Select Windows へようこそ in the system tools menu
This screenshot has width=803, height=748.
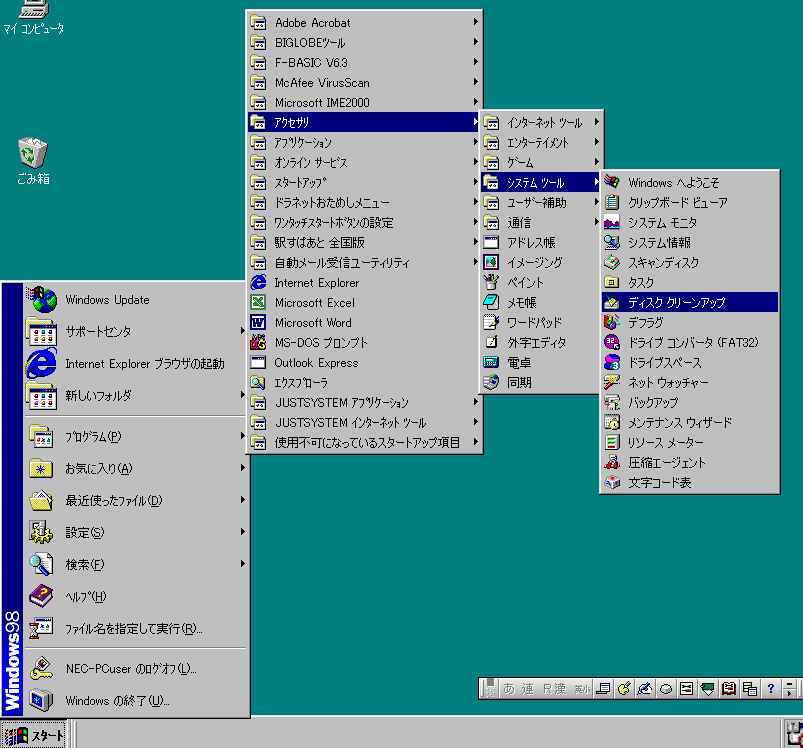(x=690, y=182)
